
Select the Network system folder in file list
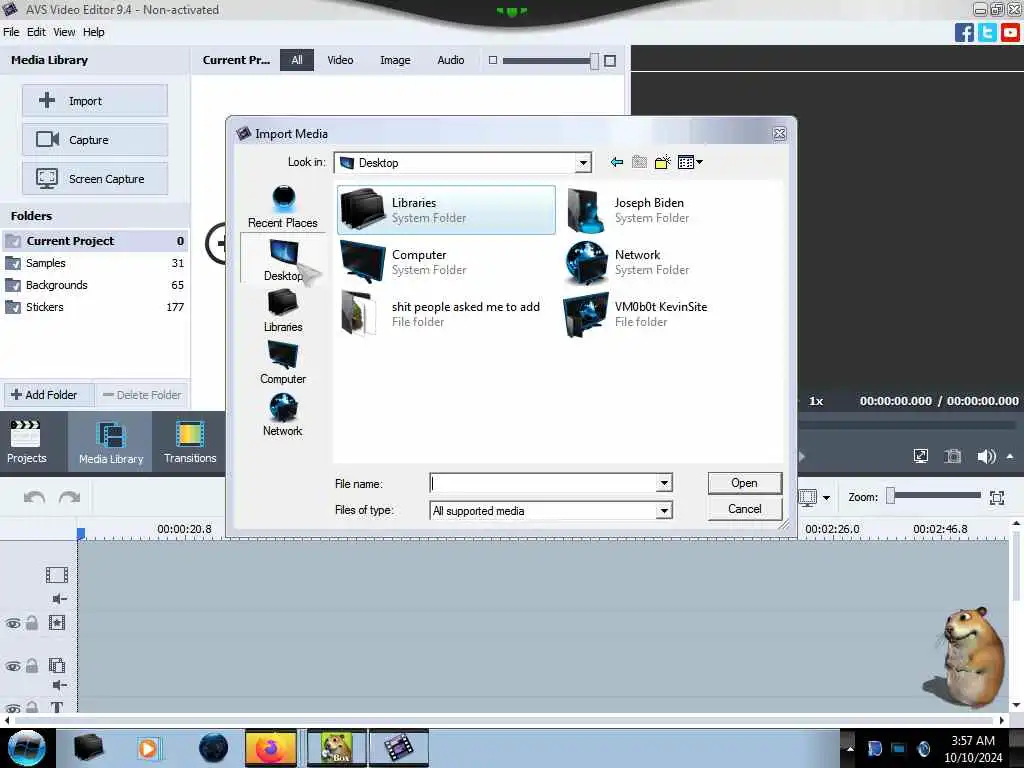(x=628, y=262)
